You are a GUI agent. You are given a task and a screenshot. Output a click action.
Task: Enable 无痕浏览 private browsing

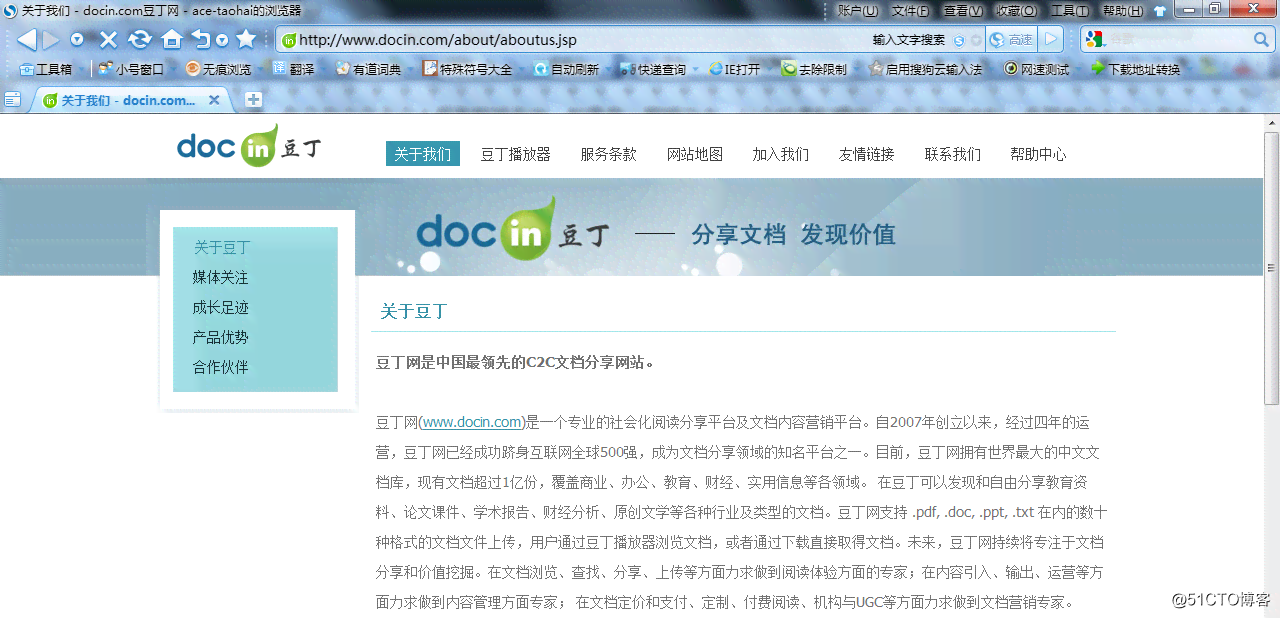[x=218, y=69]
